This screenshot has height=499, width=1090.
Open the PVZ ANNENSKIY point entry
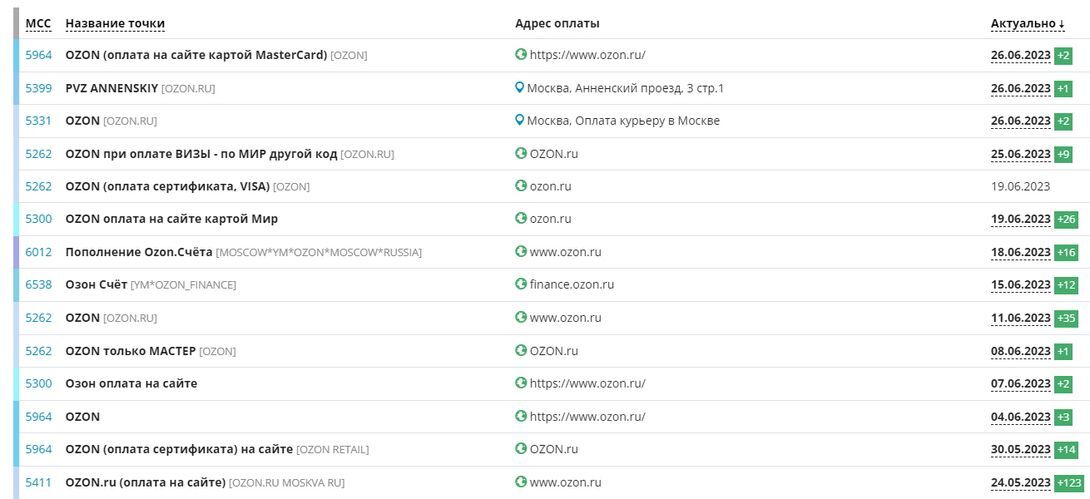point(111,88)
